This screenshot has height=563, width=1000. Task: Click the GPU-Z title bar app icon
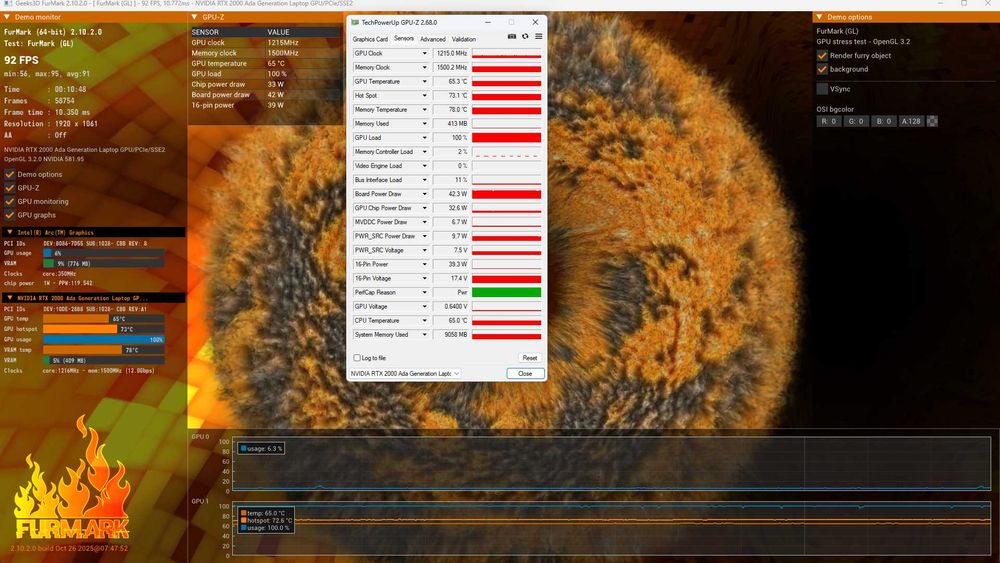(355, 22)
